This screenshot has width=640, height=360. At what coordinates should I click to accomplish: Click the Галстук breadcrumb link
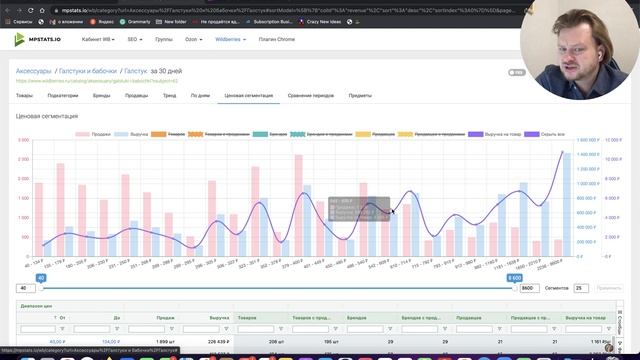[136, 71]
